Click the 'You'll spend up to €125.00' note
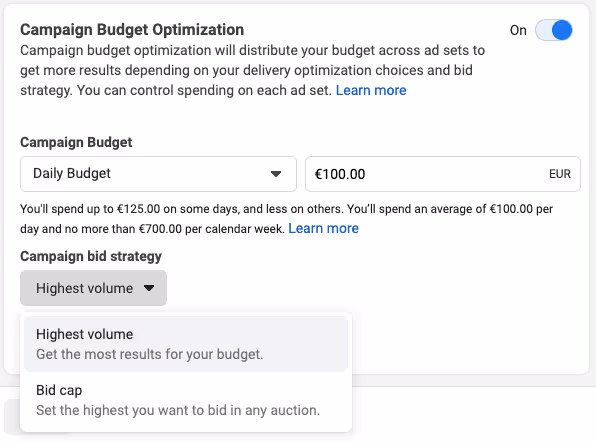The width and height of the screenshot is (596, 442). pyautogui.click(x=287, y=219)
